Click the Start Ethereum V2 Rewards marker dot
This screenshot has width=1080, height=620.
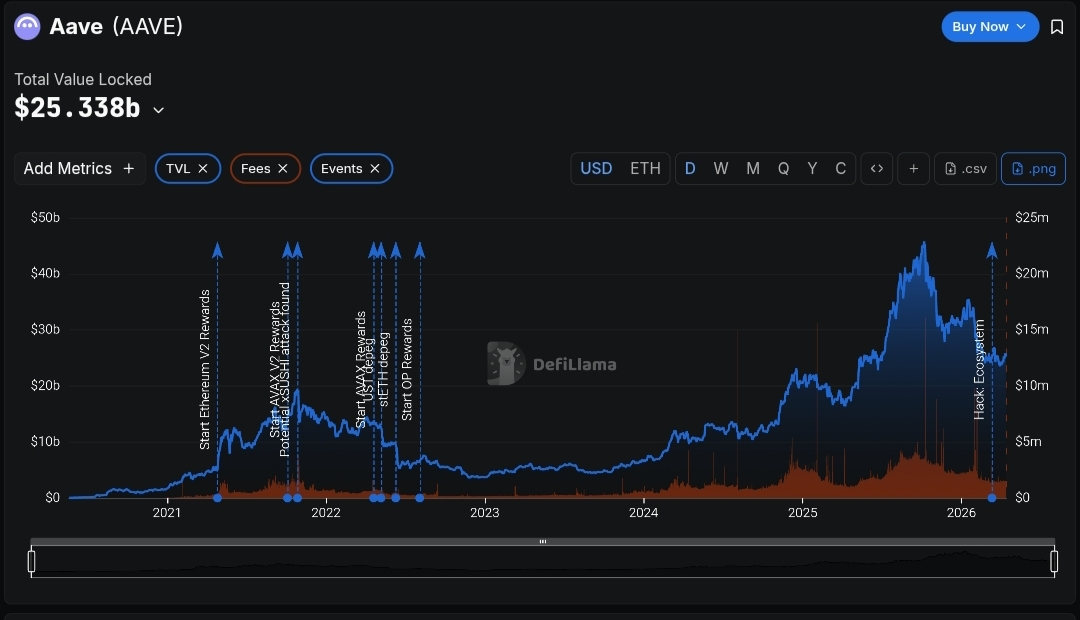click(x=218, y=497)
